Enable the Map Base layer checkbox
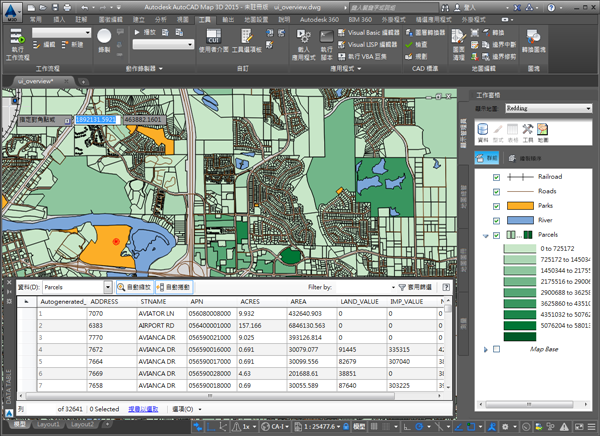The width and height of the screenshot is (600, 436). click(497, 348)
